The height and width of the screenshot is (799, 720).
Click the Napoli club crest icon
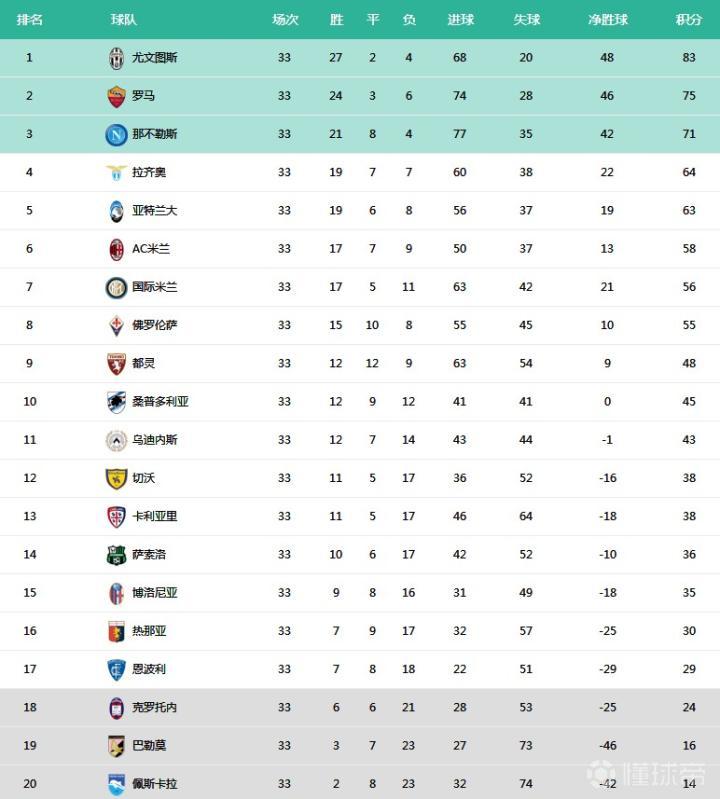tap(117, 134)
